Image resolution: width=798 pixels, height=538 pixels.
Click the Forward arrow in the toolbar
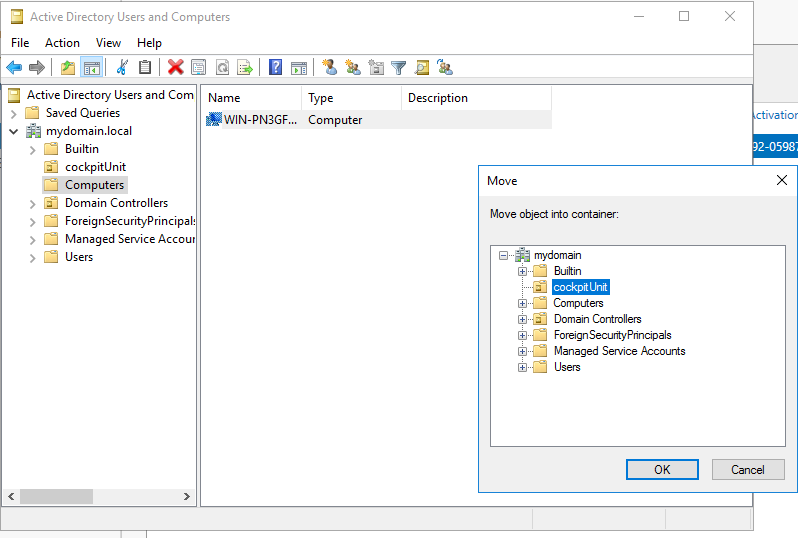point(37,67)
